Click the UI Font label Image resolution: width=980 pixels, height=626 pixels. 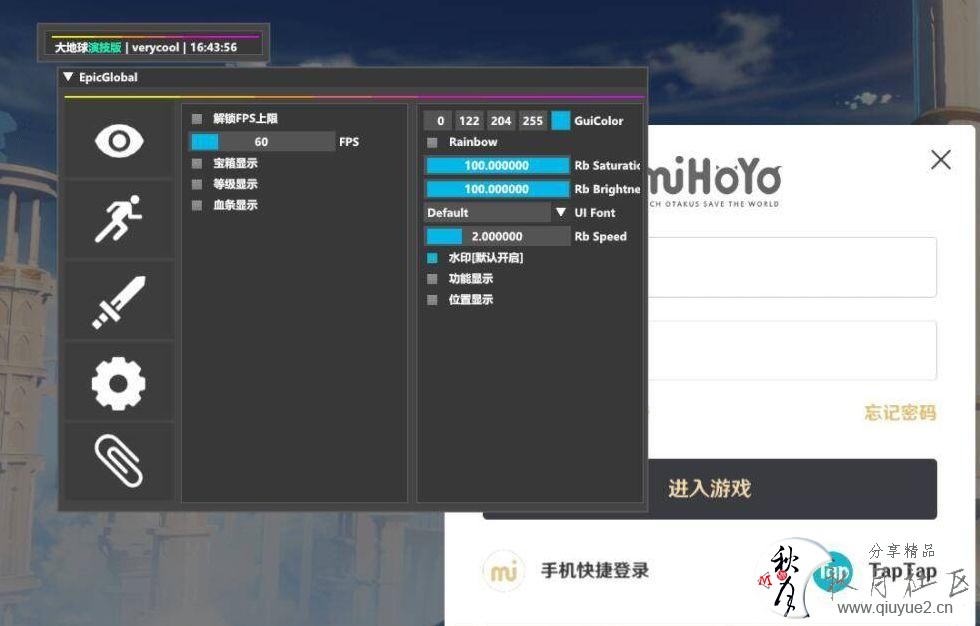(x=595, y=213)
